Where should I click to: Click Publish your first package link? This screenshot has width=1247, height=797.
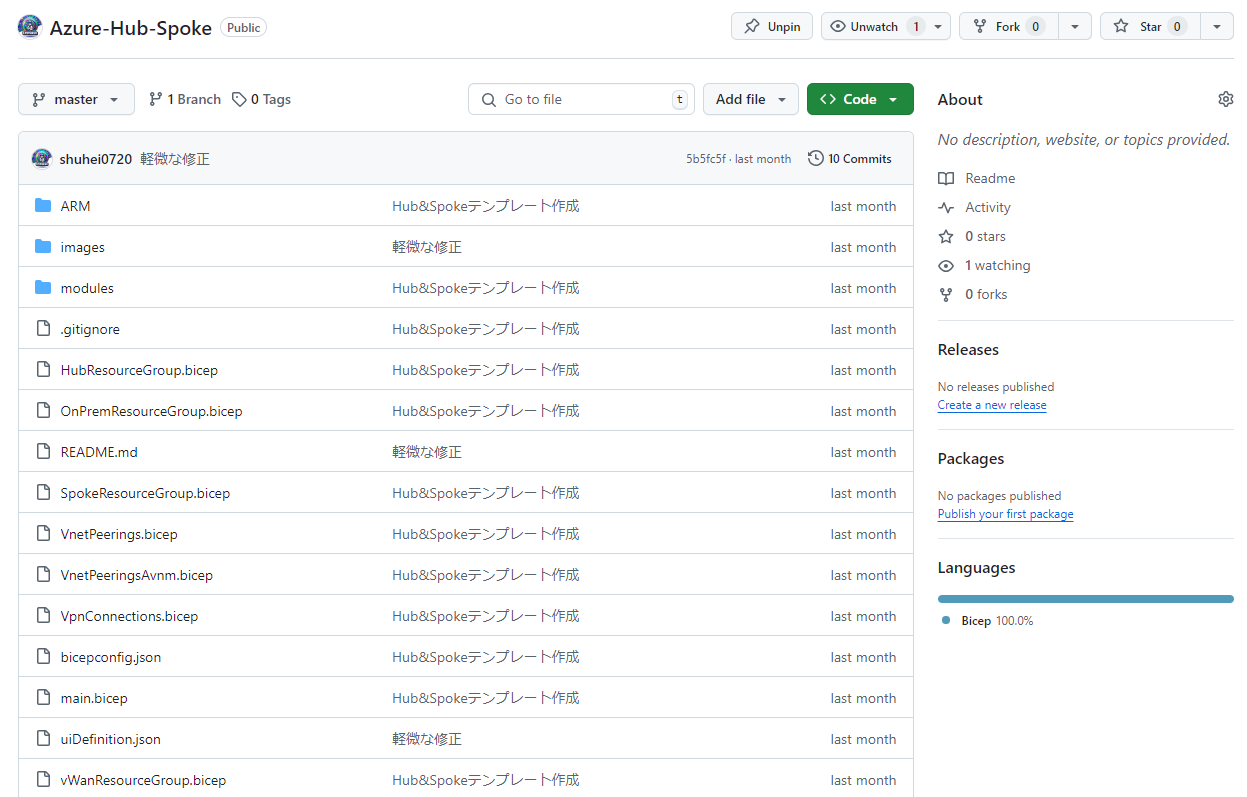tap(1005, 514)
